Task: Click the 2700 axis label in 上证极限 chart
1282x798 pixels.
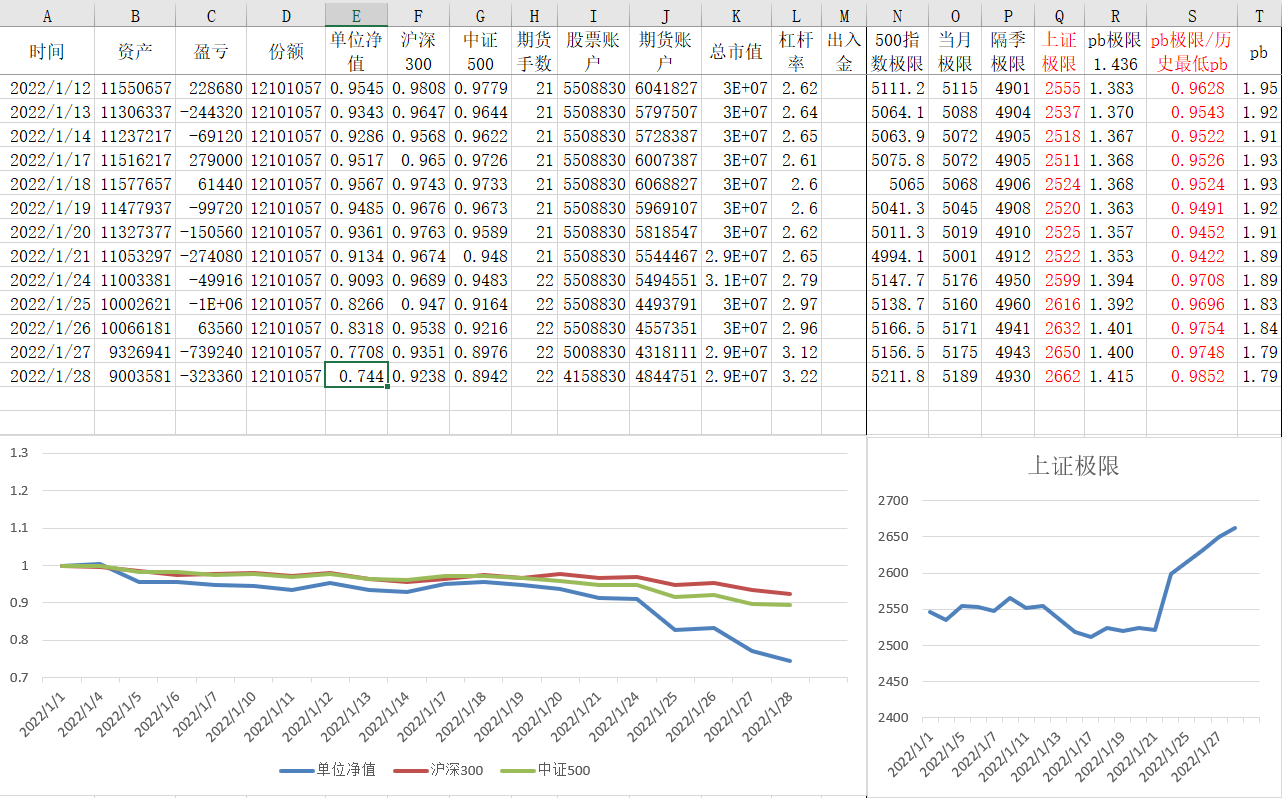Action: [x=890, y=501]
